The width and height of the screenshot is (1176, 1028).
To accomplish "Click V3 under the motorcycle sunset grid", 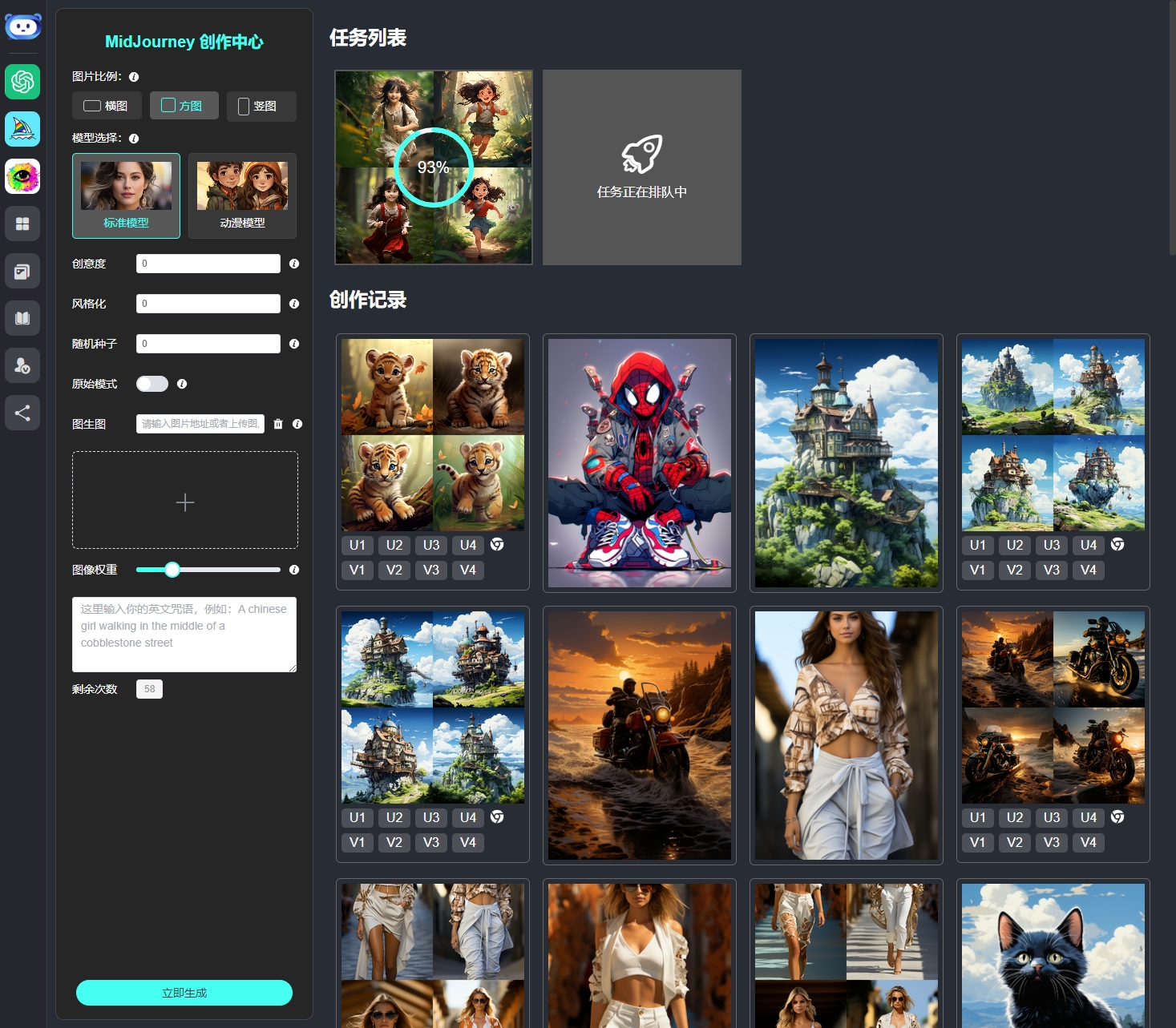I will 1052,842.
